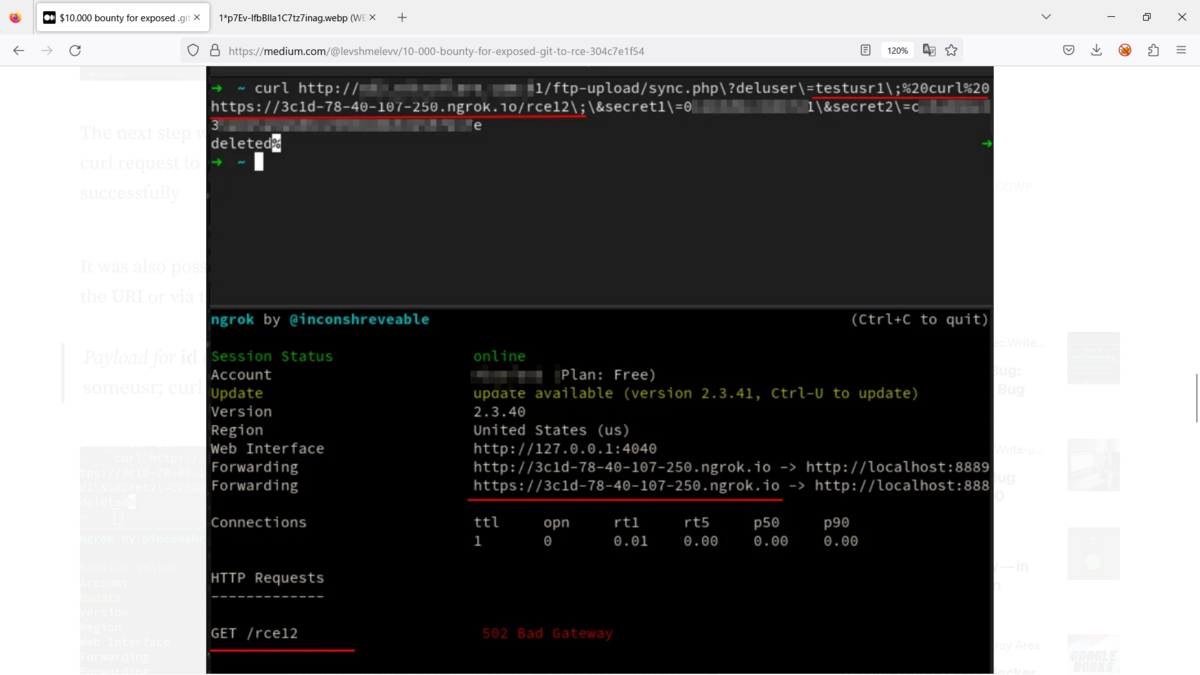Click the 'p90' connections column header

pyautogui.click(x=836, y=522)
